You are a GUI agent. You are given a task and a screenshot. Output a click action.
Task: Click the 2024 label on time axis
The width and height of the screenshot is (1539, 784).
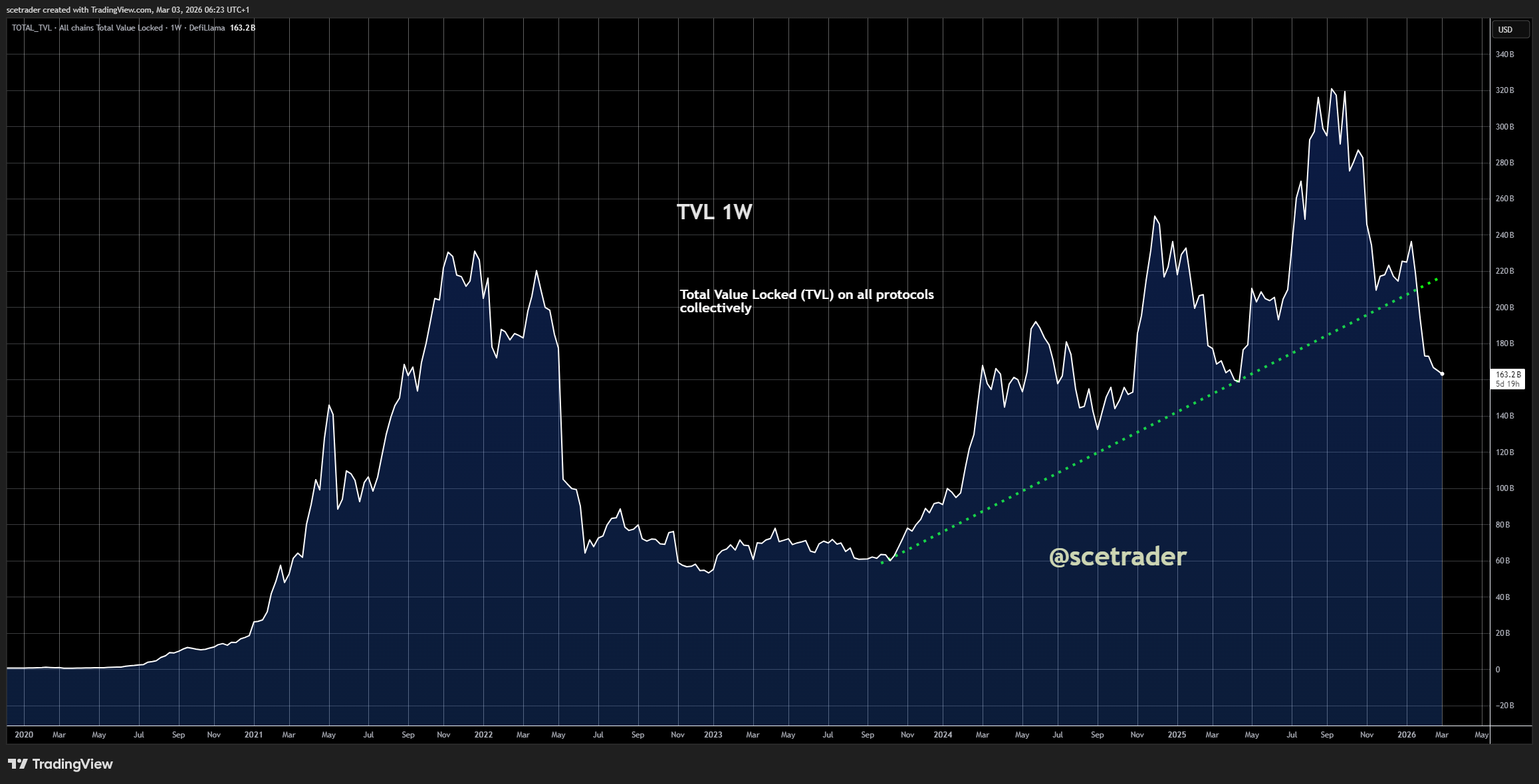[x=943, y=735]
